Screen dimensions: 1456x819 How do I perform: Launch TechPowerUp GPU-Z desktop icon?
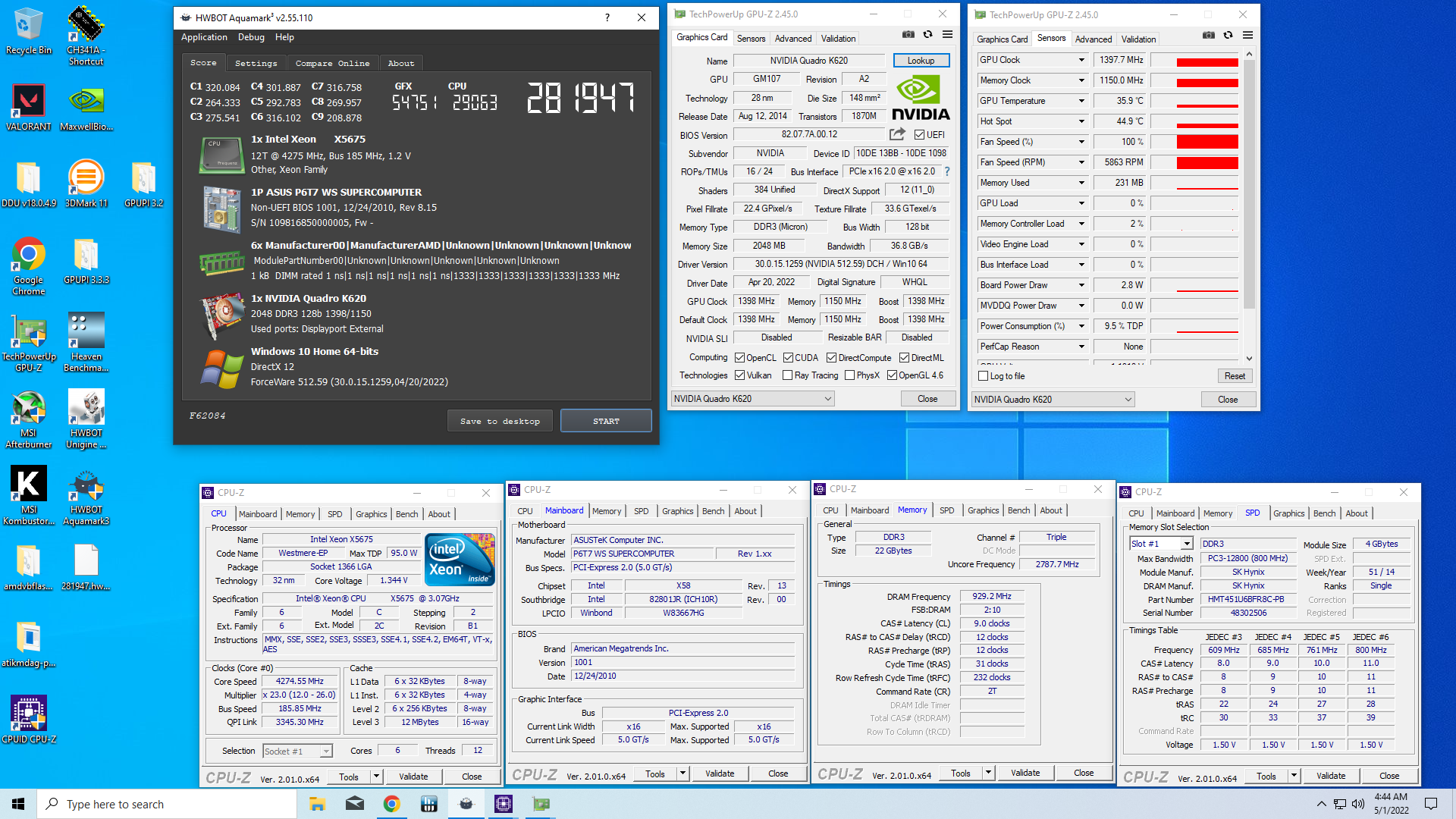pos(28,343)
